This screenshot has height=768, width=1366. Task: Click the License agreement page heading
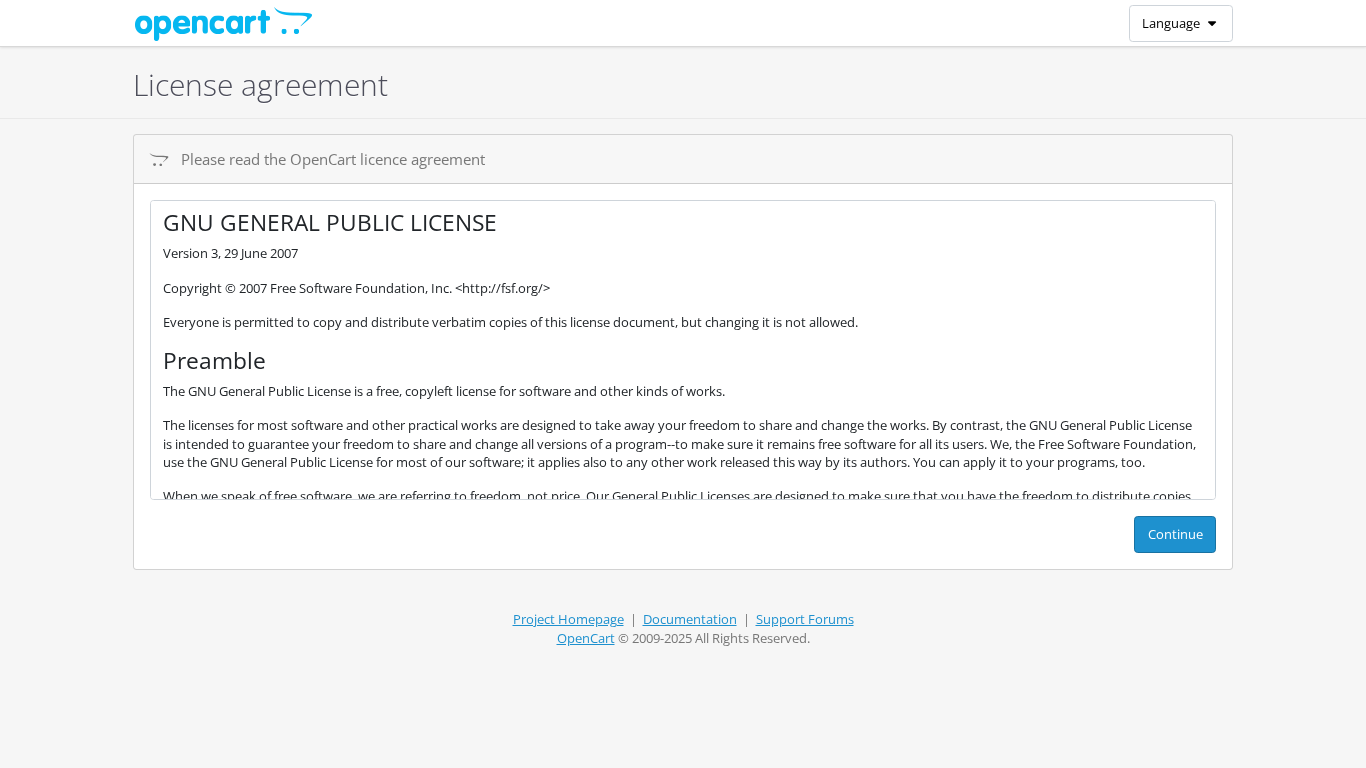260,85
